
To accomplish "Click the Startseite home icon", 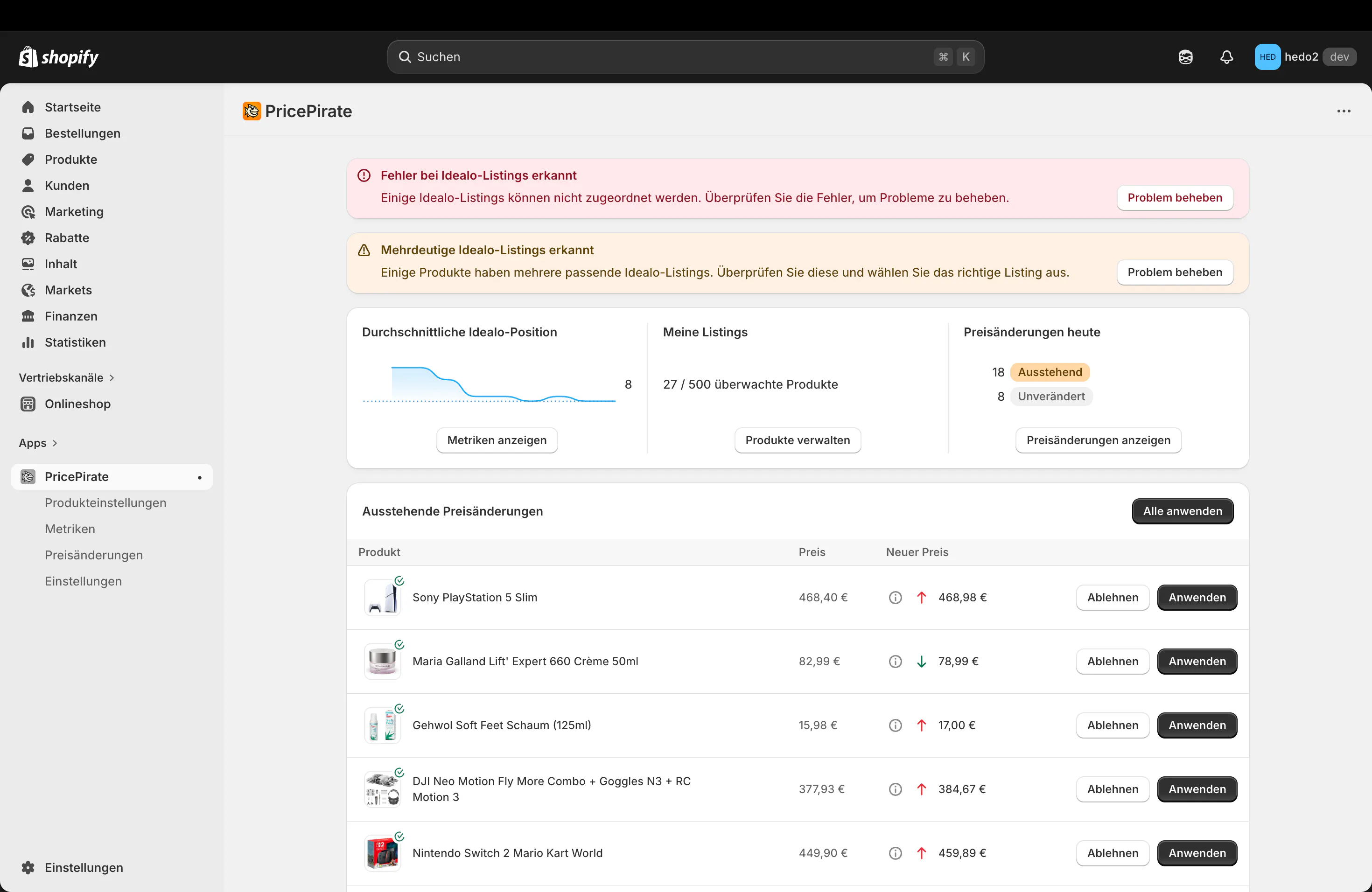I will pos(28,107).
